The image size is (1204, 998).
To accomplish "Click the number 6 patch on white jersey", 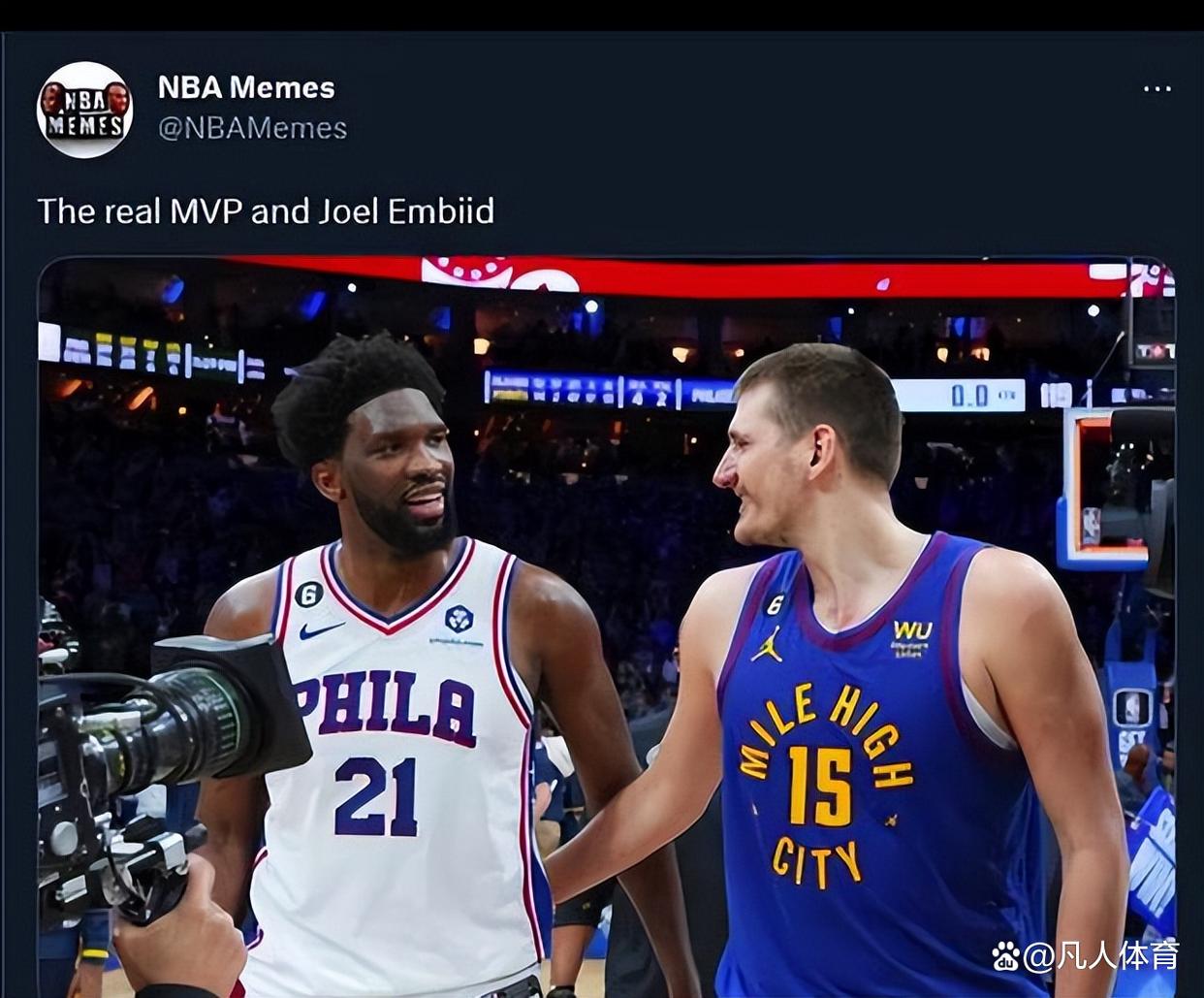I will [309, 594].
